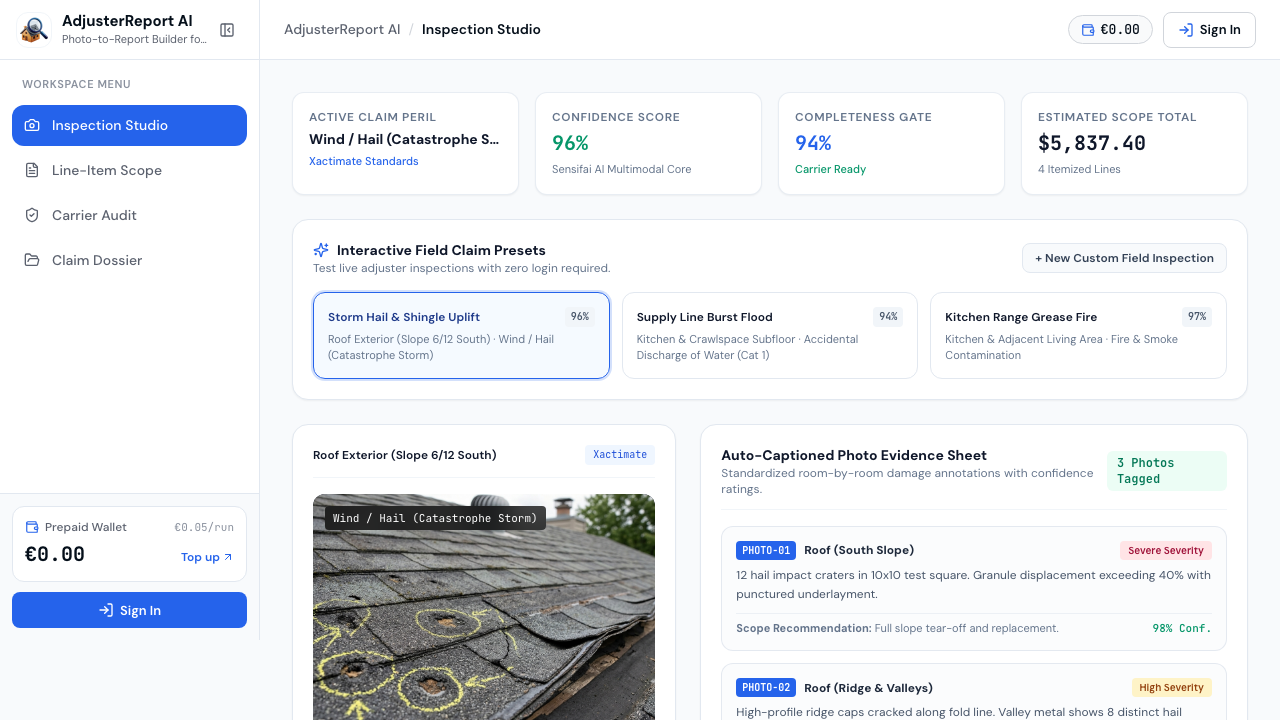
Task: Click the Severe Severity tag
Action: pos(1166,551)
